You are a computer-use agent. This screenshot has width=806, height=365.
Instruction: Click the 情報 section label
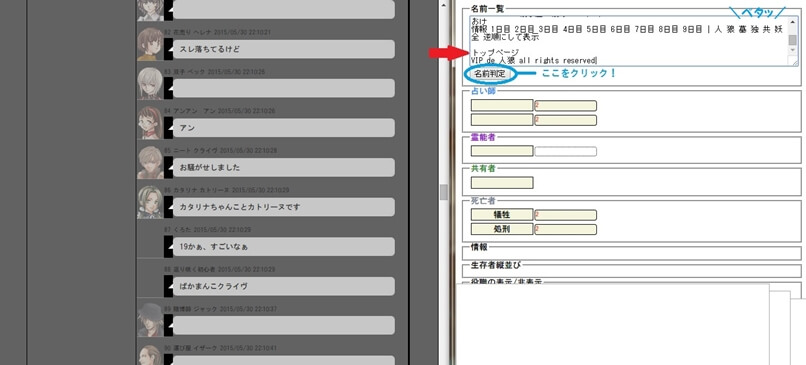tap(479, 247)
